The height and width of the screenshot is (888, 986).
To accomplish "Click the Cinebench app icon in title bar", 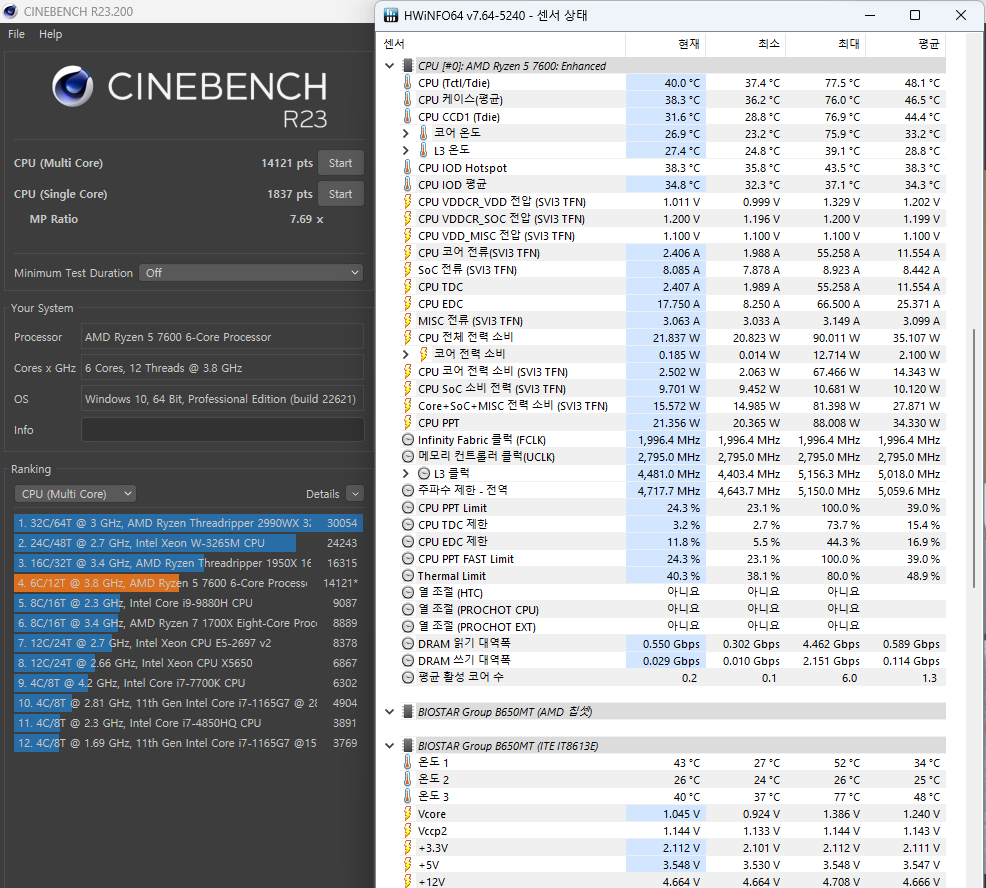I will (10, 11).
